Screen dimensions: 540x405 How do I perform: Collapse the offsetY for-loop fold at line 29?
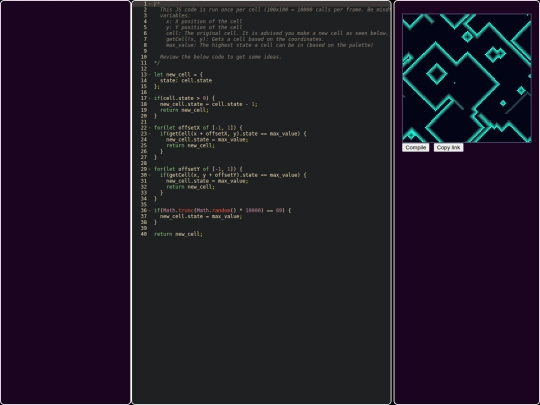[149, 169]
